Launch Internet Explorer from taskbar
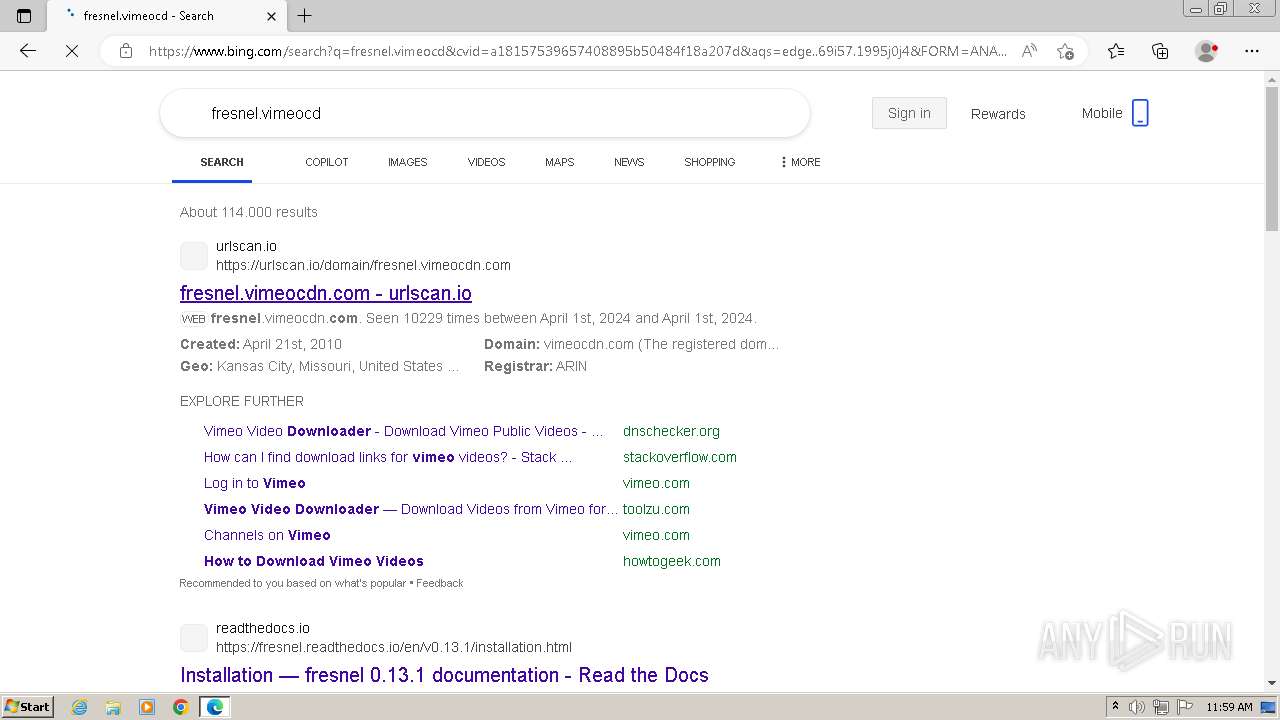1280x720 pixels. click(x=80, y=707)
